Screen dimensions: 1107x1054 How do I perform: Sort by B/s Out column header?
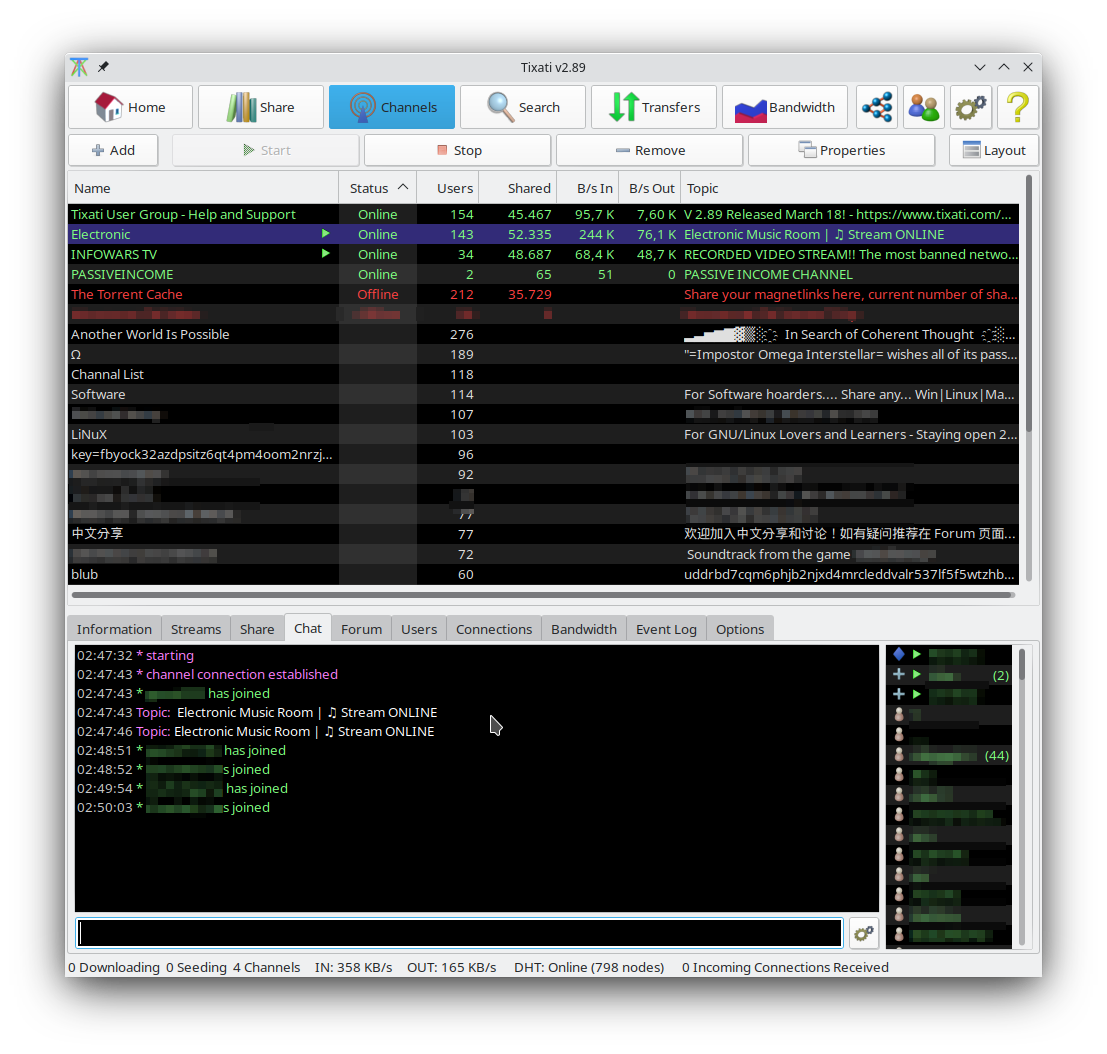pos(650,188)
